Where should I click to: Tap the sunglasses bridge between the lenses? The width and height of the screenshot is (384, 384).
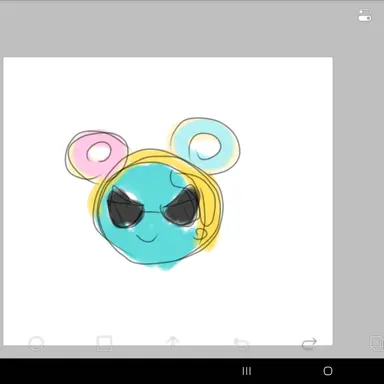coord(153,211)
